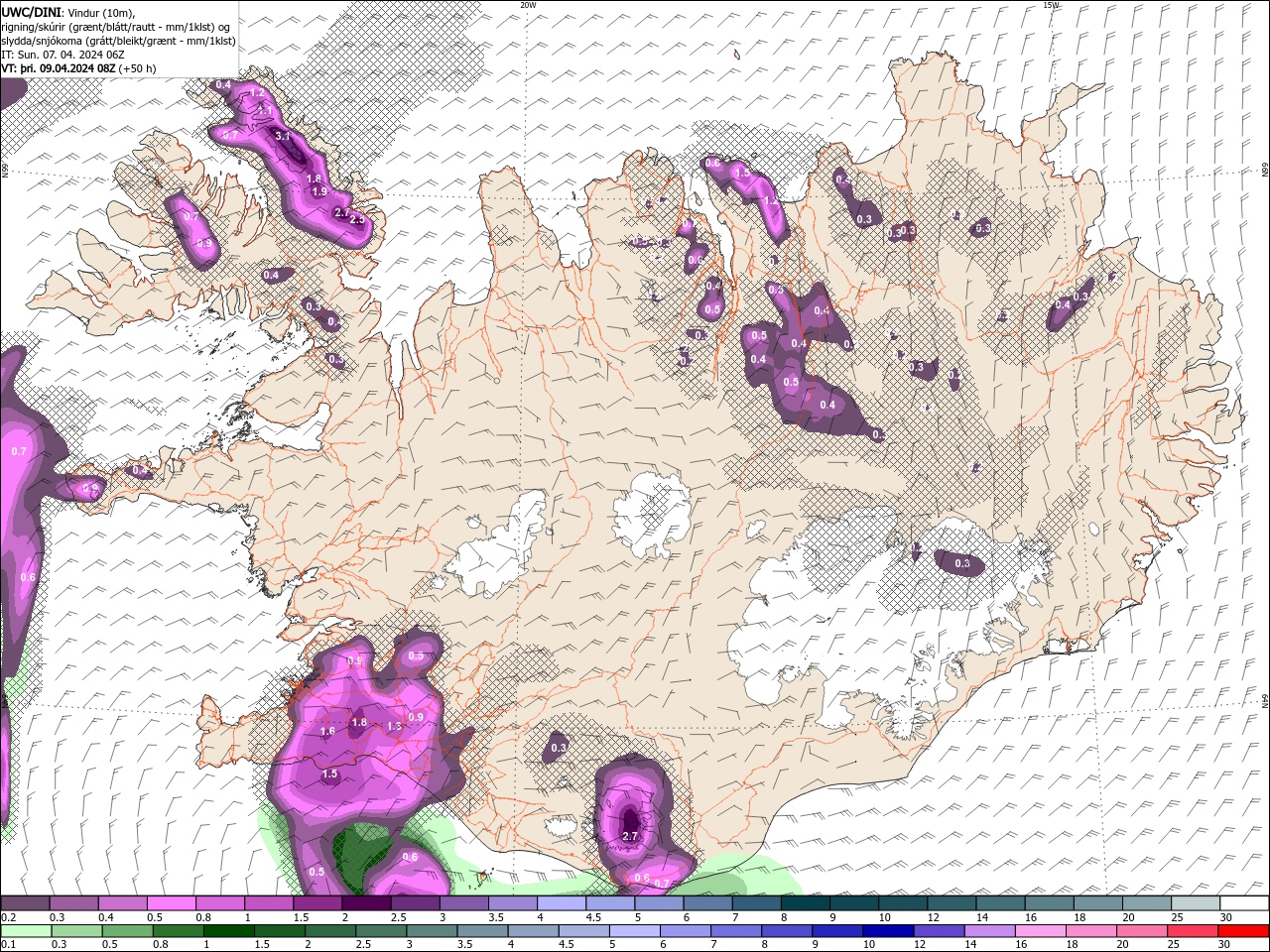Click the 'IT: Sun. 07. 04. 2024 06Z' line
Screen dimensions: 1270x952
[63, 55]
